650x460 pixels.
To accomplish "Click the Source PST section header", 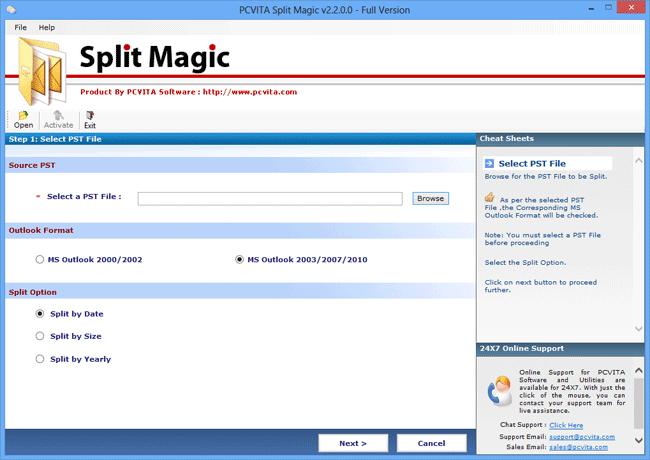I will [x=240, y=165].
